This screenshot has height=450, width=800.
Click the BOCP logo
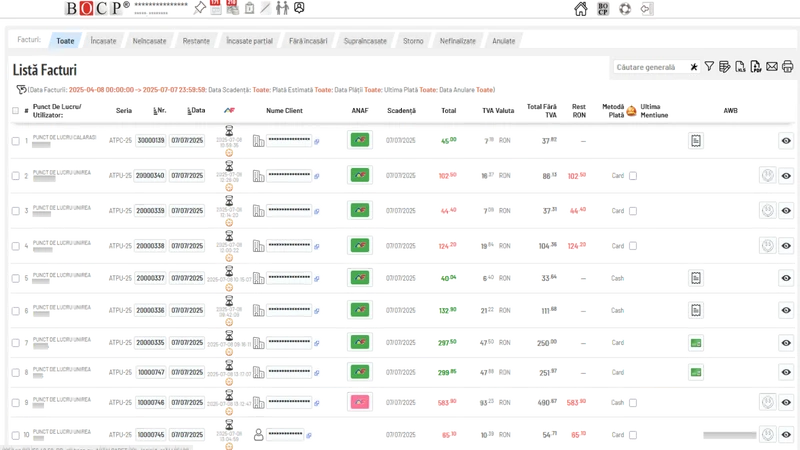pos(97,8)
